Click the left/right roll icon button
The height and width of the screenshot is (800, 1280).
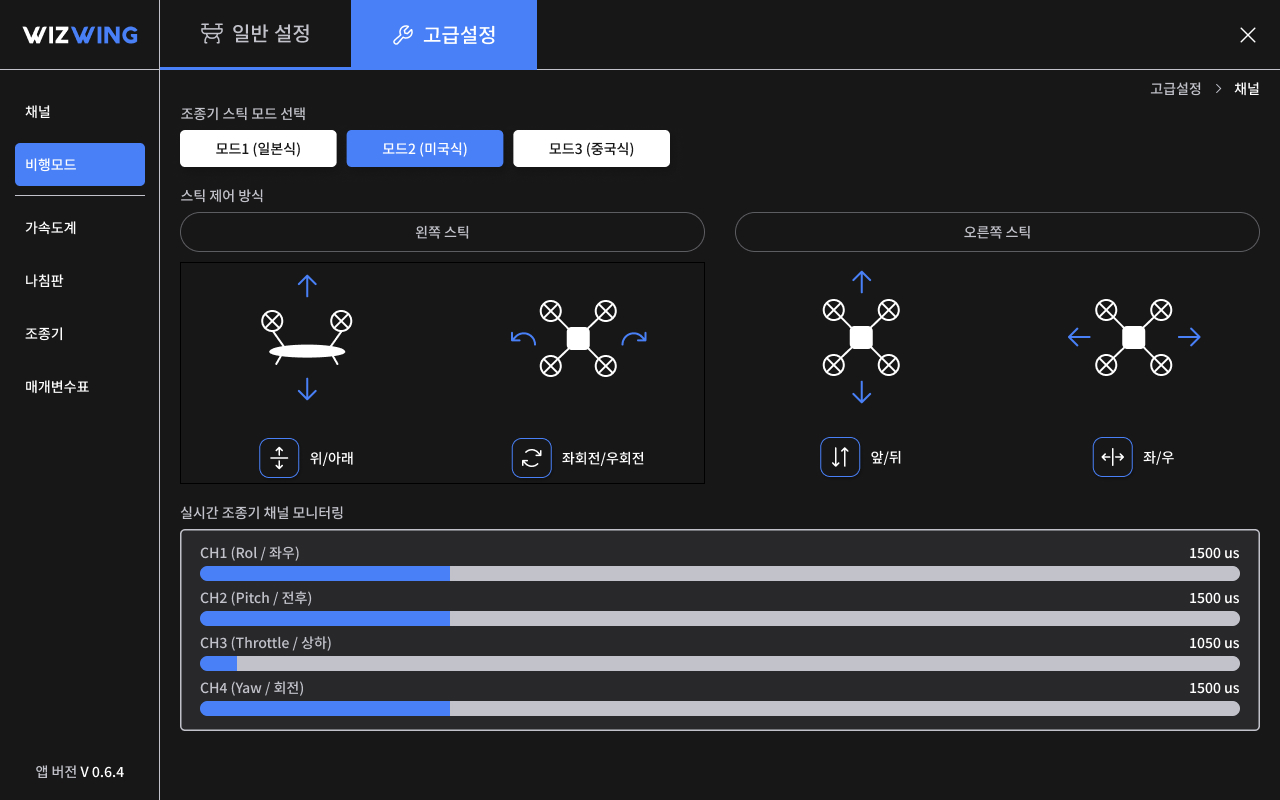1113,457
